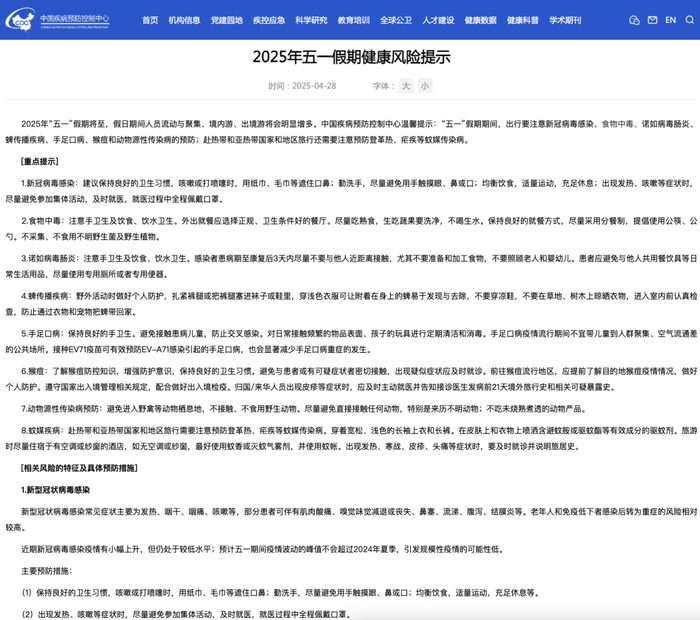700x620 pixels.
Task: Open 机构信息 menu item
Action: [x=184, y=20]
